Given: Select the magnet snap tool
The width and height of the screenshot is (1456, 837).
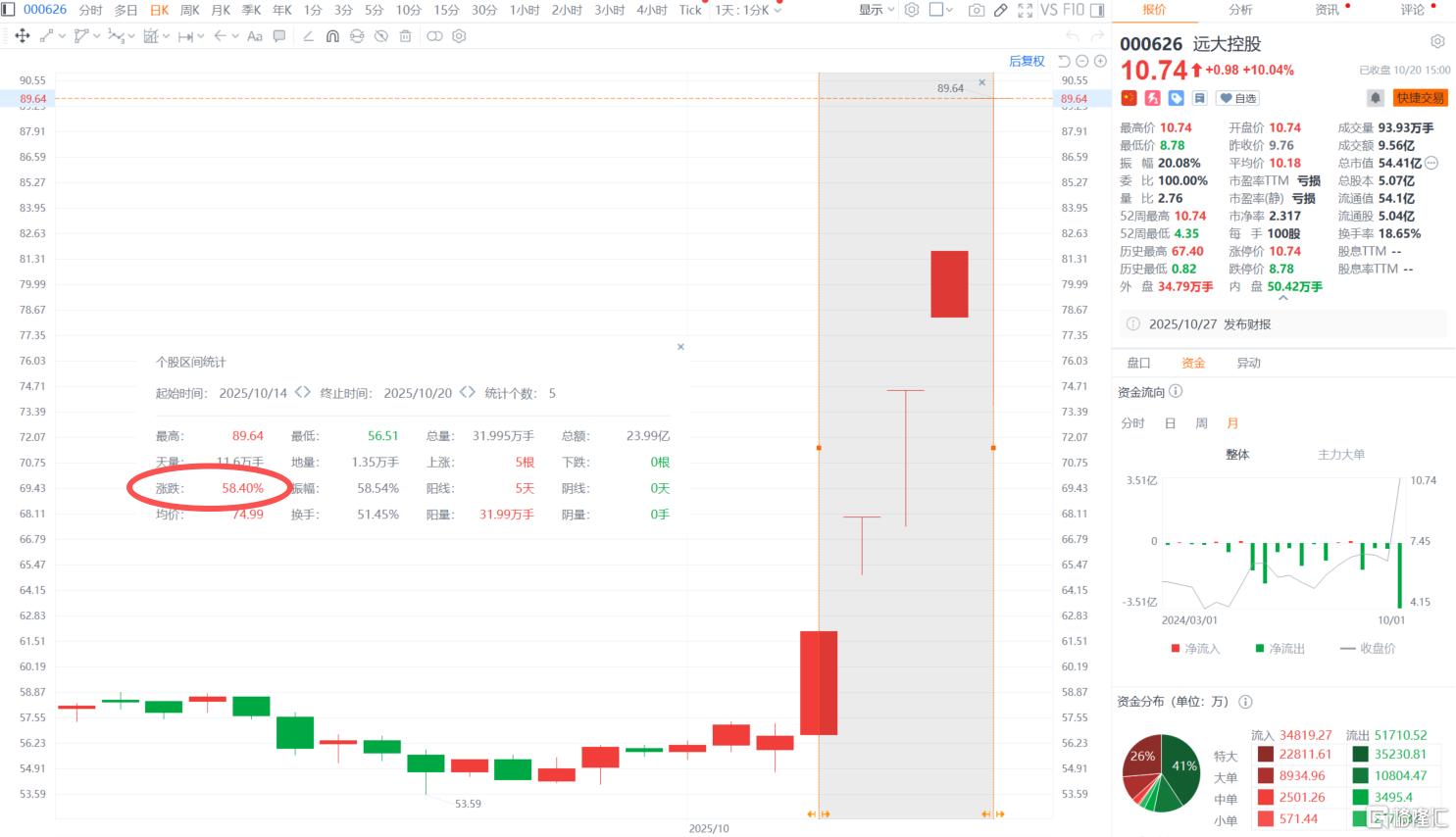Looking at the screenshot, I should 332,36.
